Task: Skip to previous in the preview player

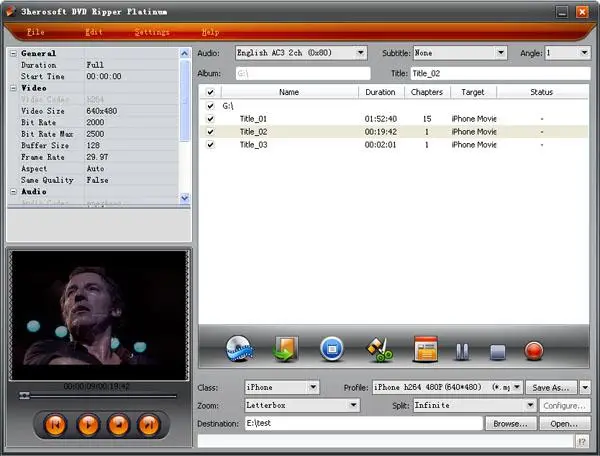Action: tap(55, 425)
